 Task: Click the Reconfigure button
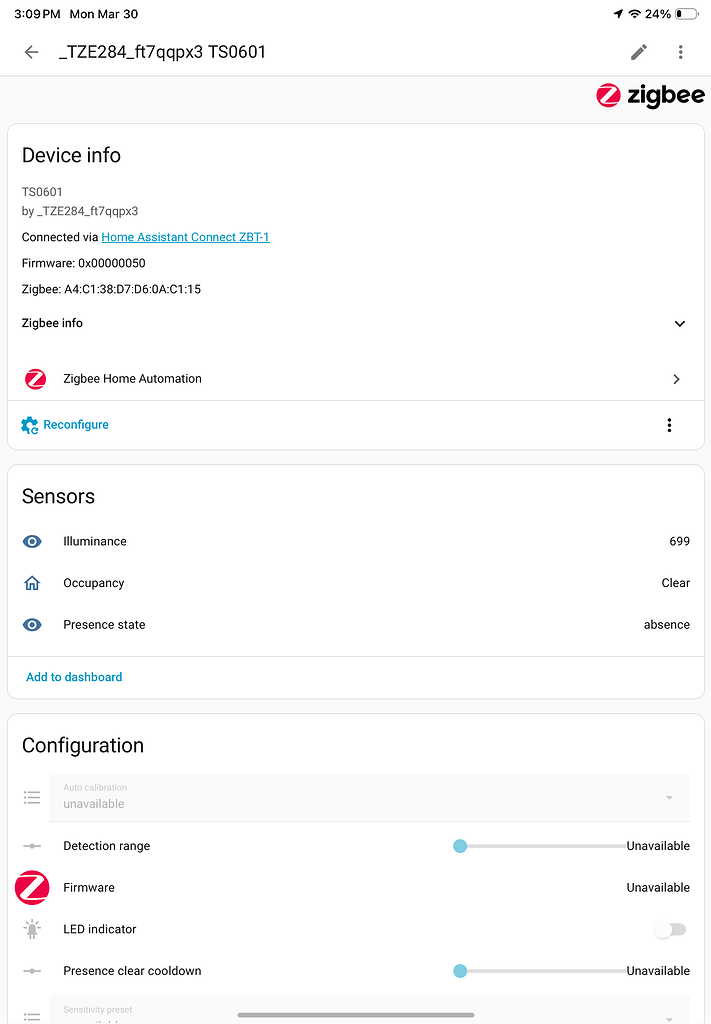[65, 425]
